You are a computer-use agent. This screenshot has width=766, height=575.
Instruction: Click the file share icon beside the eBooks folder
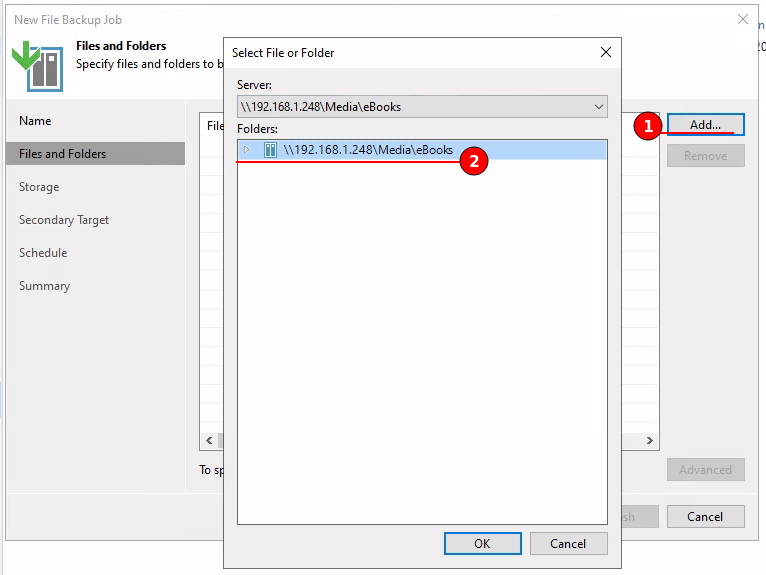[270, 149]
